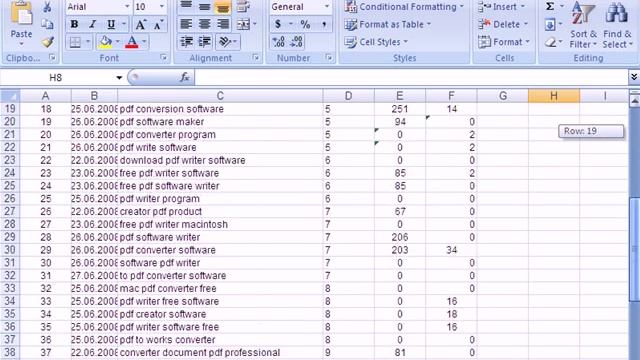
Task: Open the font size 10 dropdown
Action: pos(162,7)
